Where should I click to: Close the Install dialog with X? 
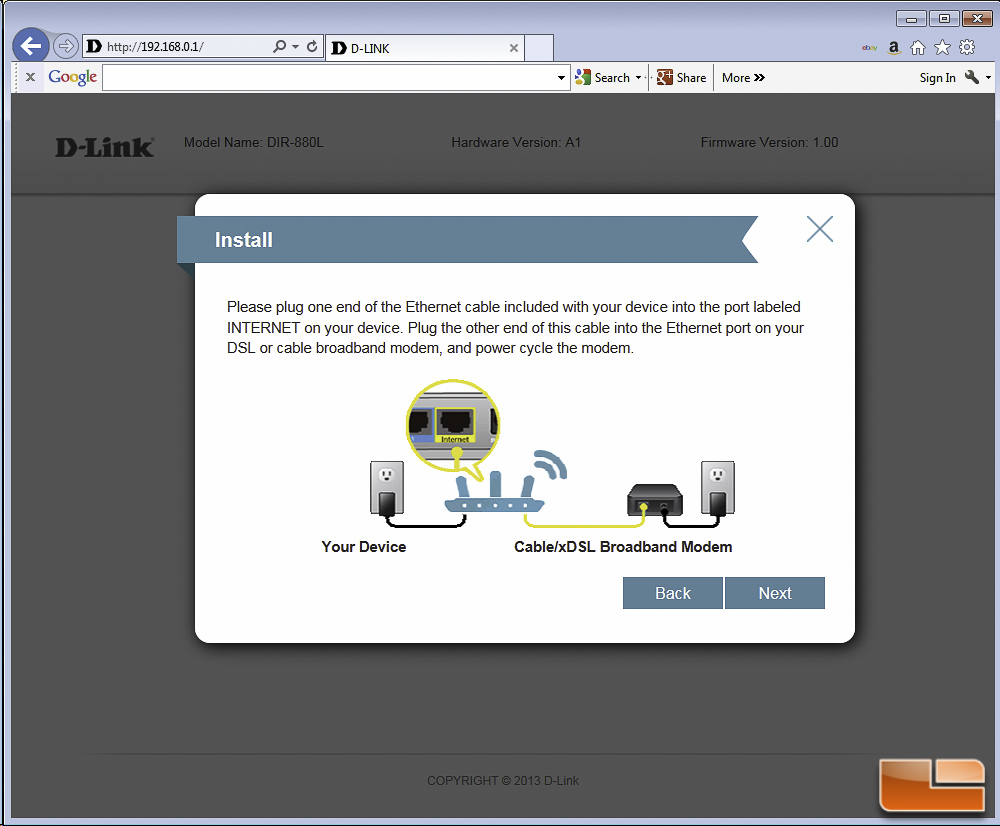[820, 229]
